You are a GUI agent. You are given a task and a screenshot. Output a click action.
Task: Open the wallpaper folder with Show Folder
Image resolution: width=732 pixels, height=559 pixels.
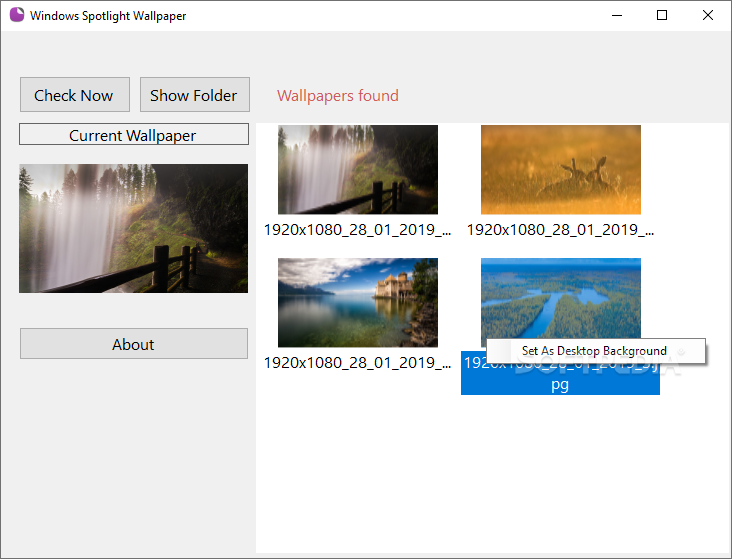click(195, 95)
